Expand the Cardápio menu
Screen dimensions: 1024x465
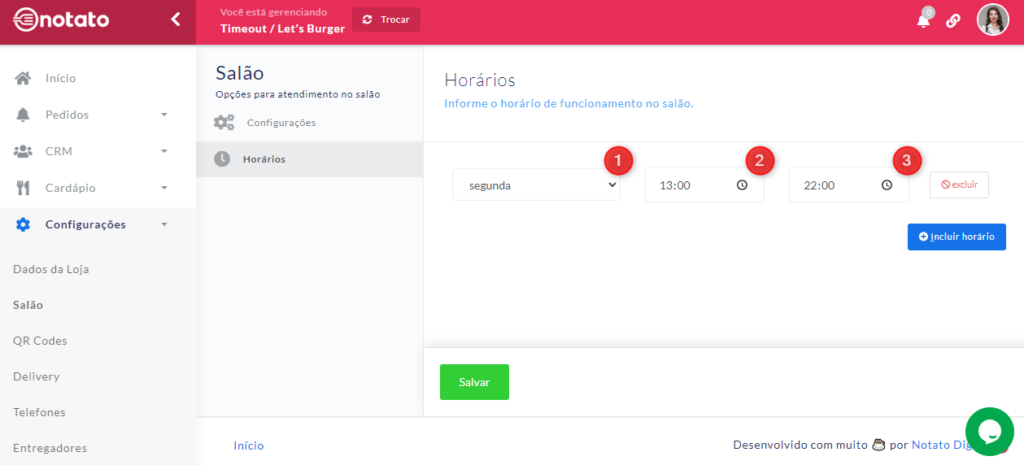tap(90, 188)
